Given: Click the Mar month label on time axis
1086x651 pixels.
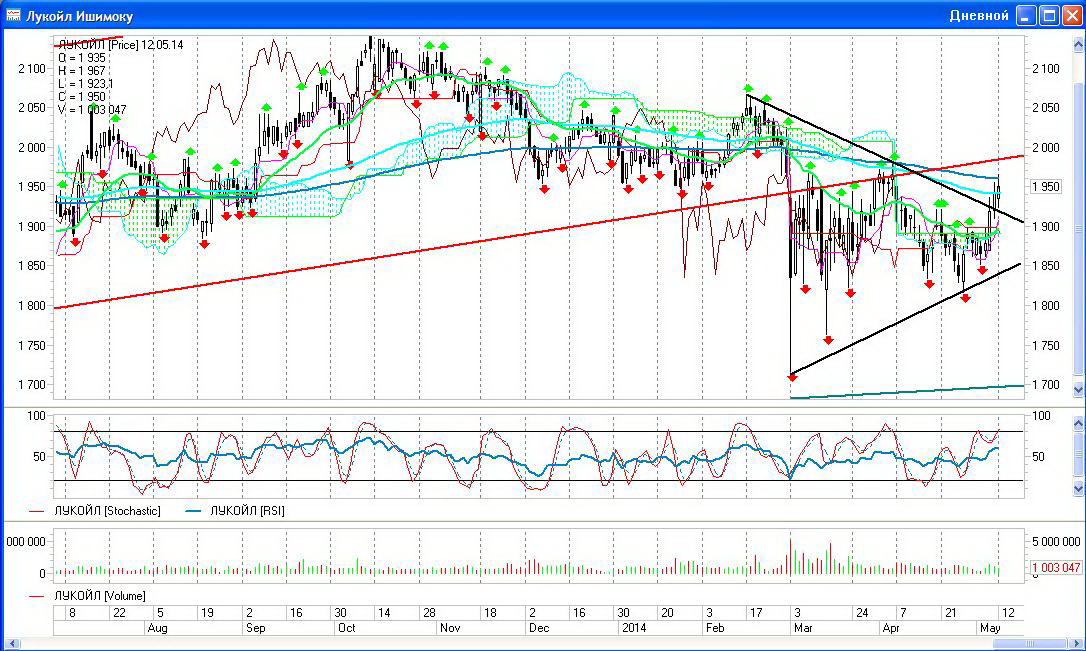Looking at the screenshot, I should coord(803,628).
